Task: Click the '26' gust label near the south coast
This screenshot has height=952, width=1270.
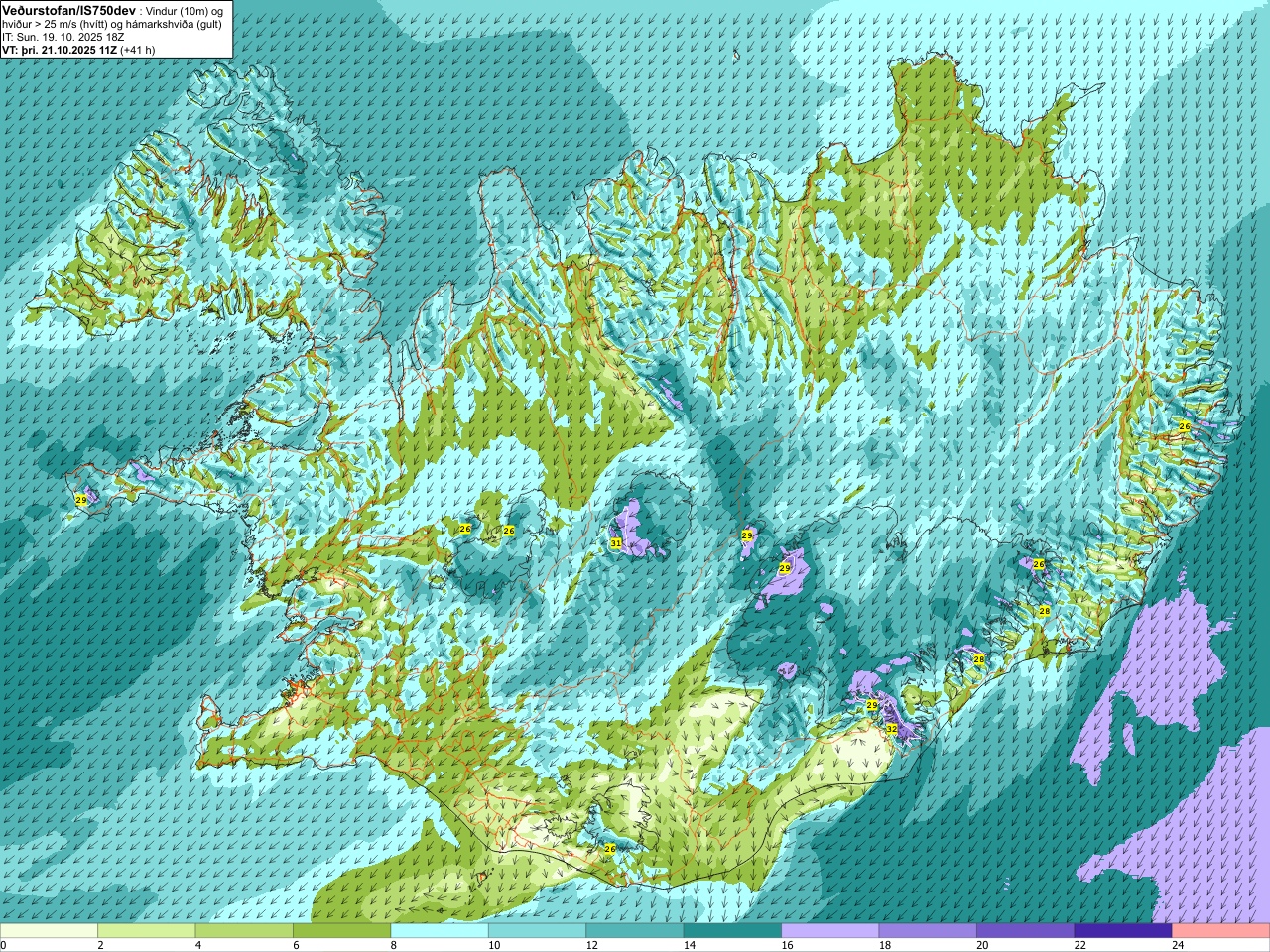Action: 610,848
